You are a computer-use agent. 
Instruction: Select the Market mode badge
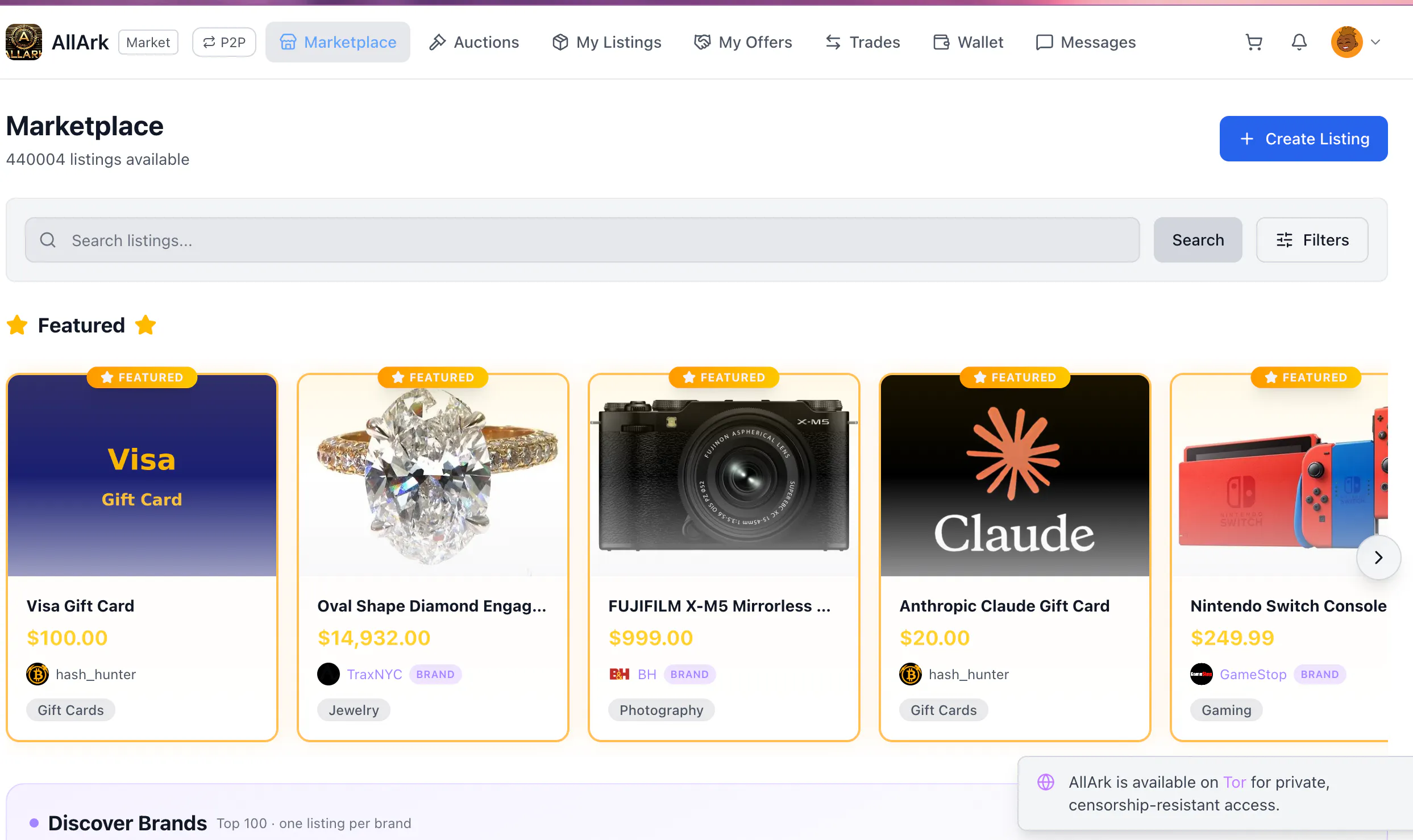[148, 42]
